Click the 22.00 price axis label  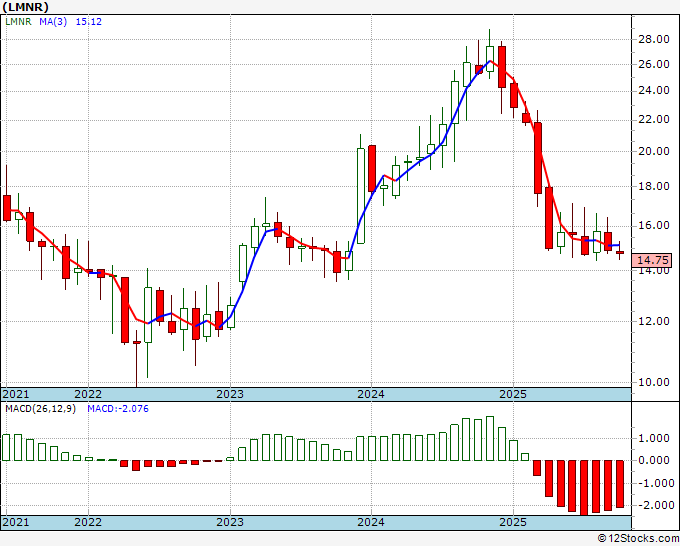pos(654,119)
